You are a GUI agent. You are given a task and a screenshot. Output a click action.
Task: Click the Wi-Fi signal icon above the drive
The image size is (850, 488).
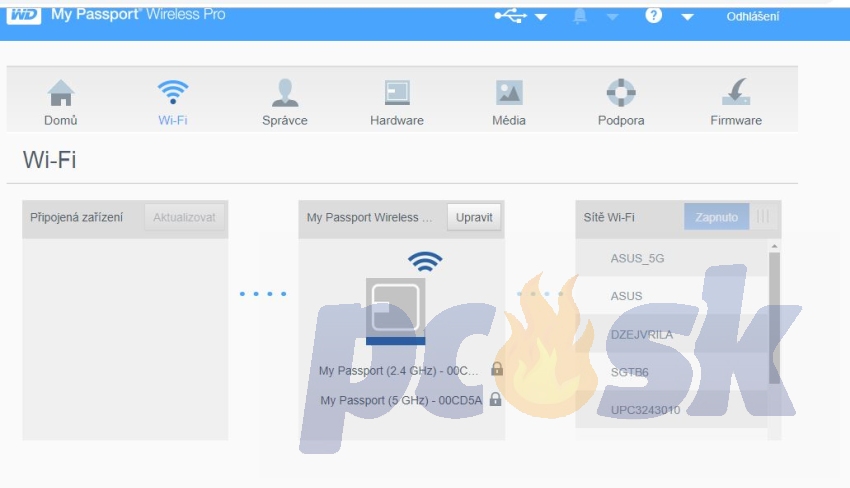(x=425, y=261)
